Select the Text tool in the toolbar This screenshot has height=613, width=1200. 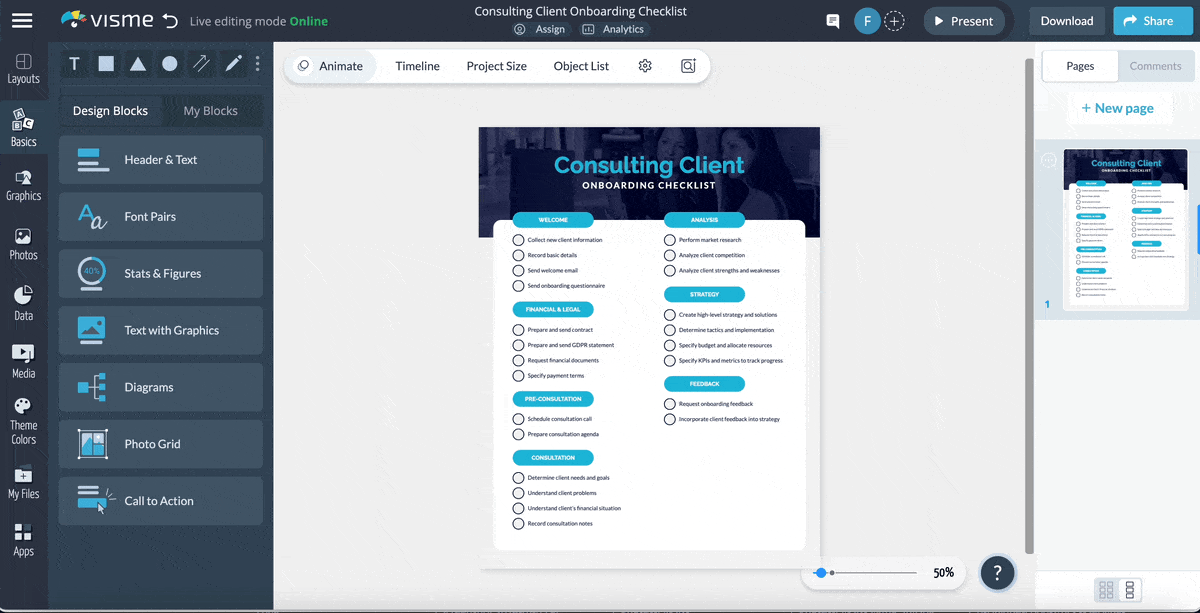(x=74, y=64)
